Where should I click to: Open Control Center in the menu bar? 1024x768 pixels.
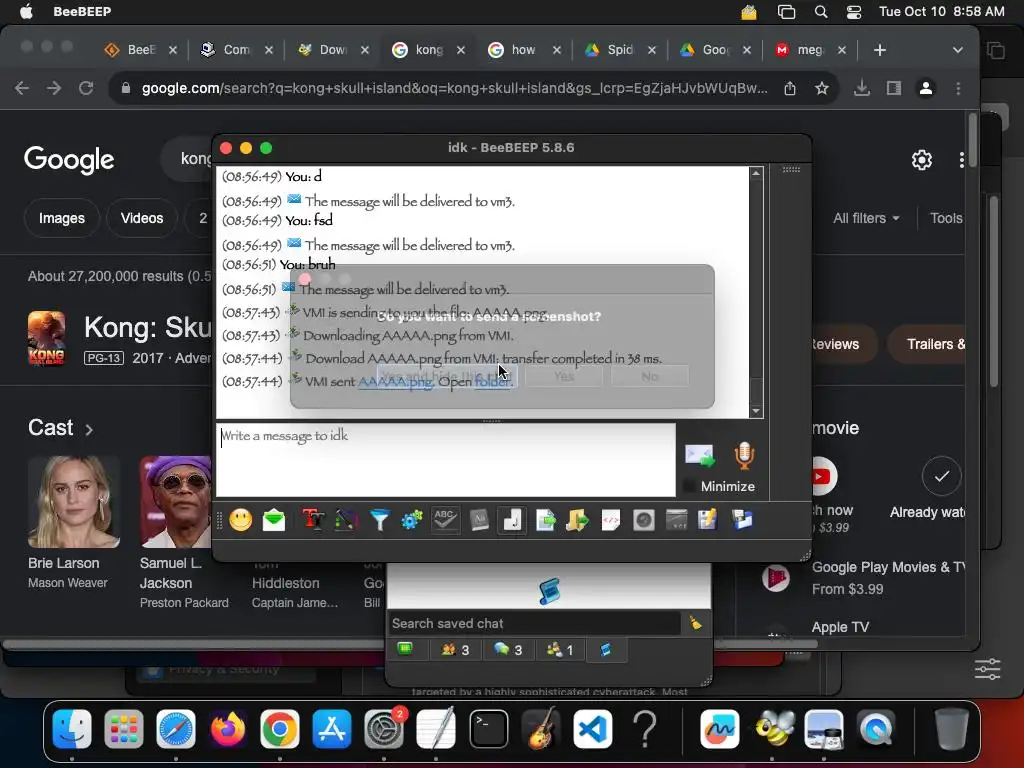coord(854,12)
